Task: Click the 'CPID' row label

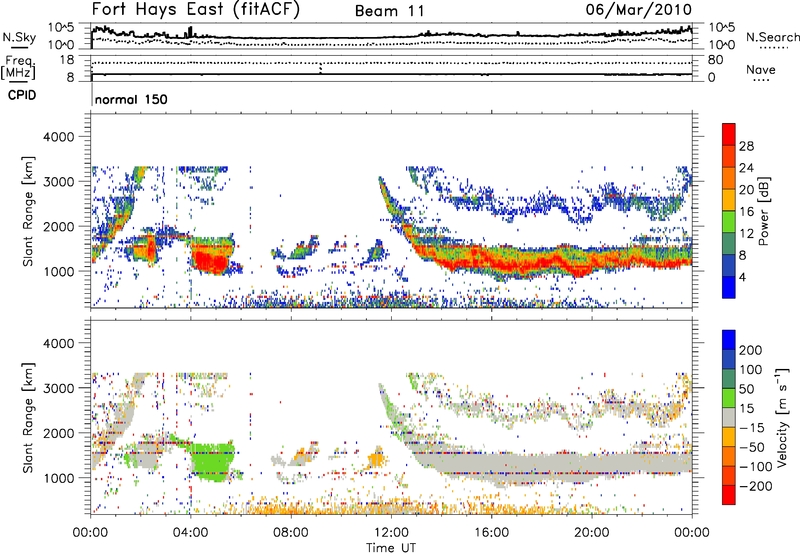Action: (x=22, y=95)
